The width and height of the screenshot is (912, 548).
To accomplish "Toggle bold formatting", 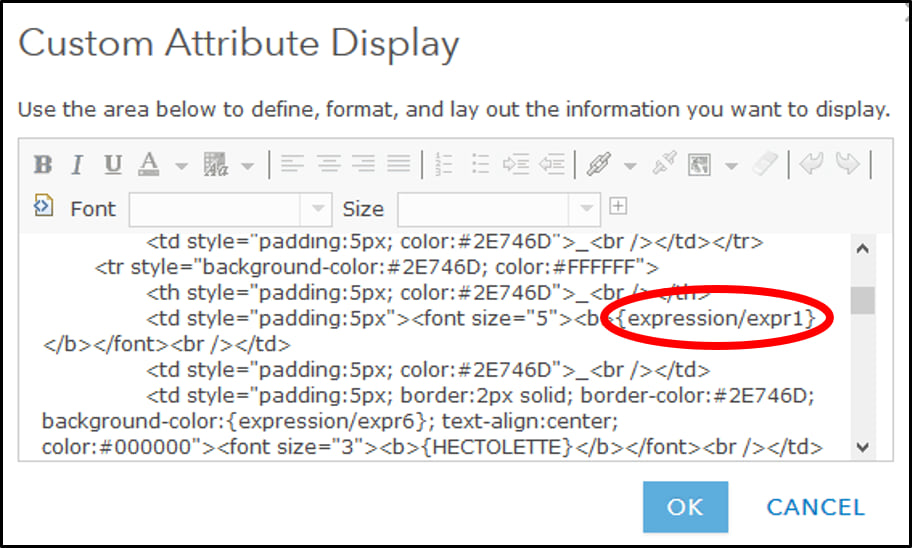I will click(43, 164).
